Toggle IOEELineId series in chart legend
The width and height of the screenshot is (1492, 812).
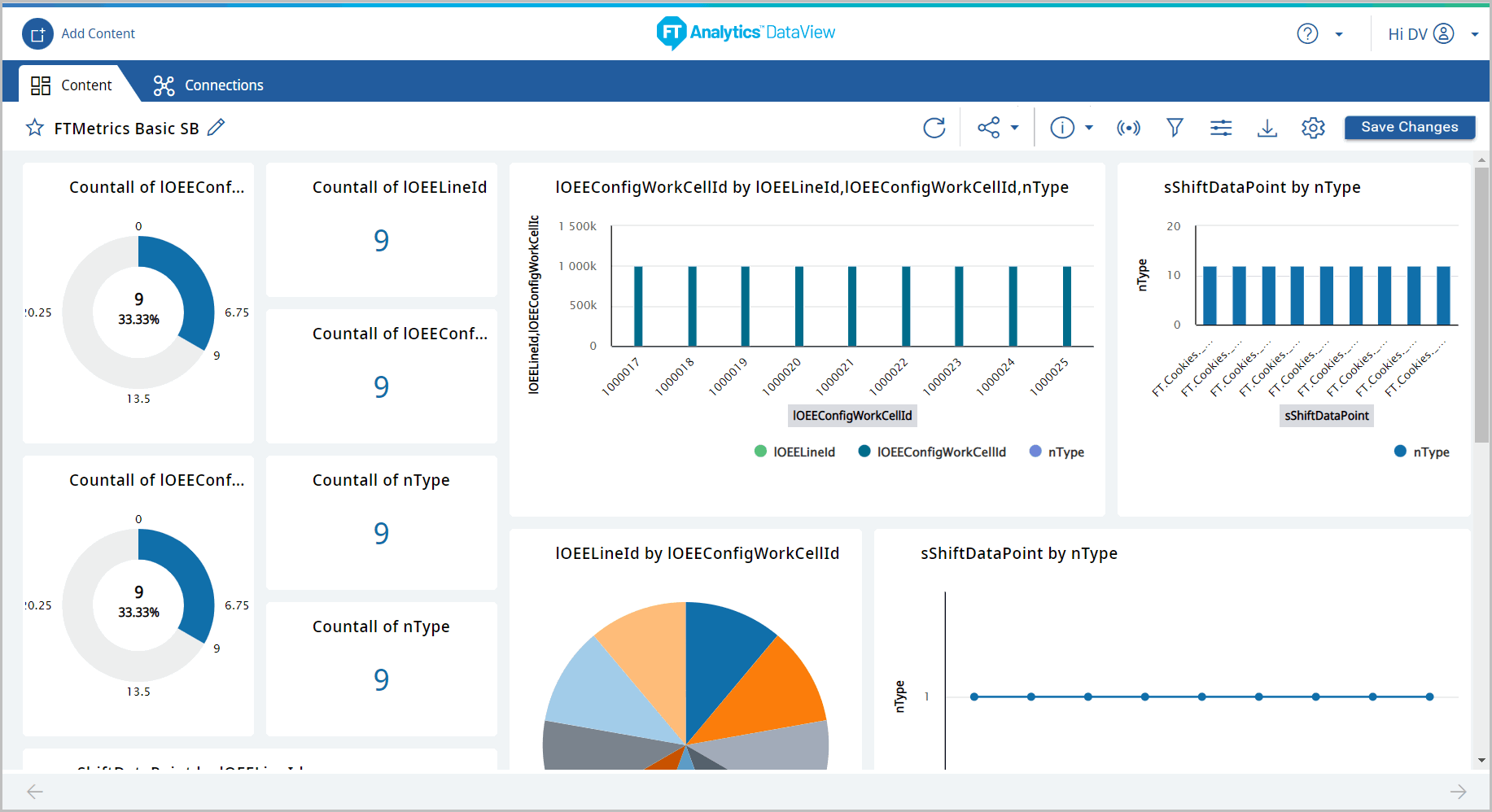794,452
